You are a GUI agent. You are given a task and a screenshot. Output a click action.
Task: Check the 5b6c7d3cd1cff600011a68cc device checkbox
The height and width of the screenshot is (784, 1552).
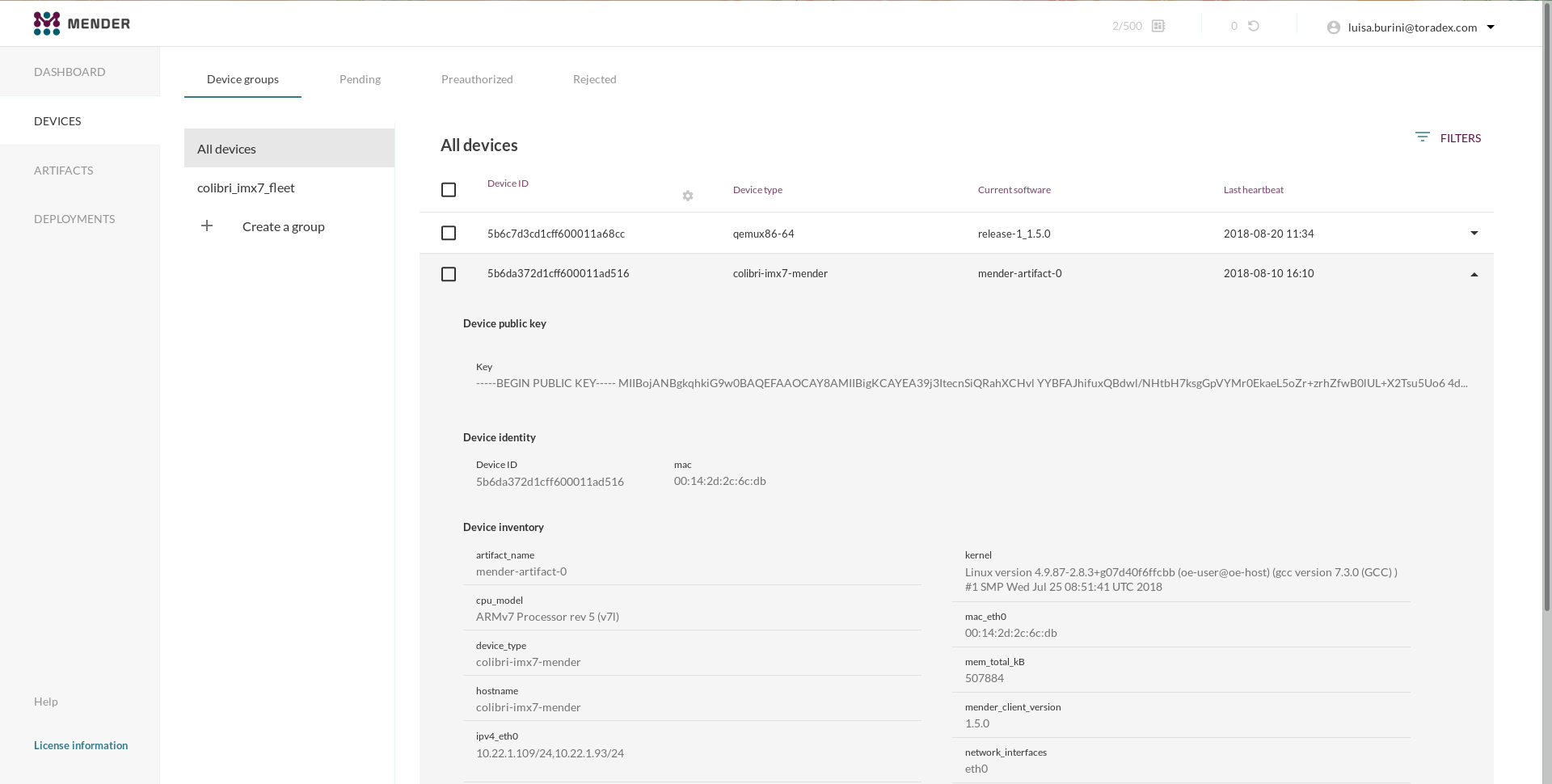(449, 233)
